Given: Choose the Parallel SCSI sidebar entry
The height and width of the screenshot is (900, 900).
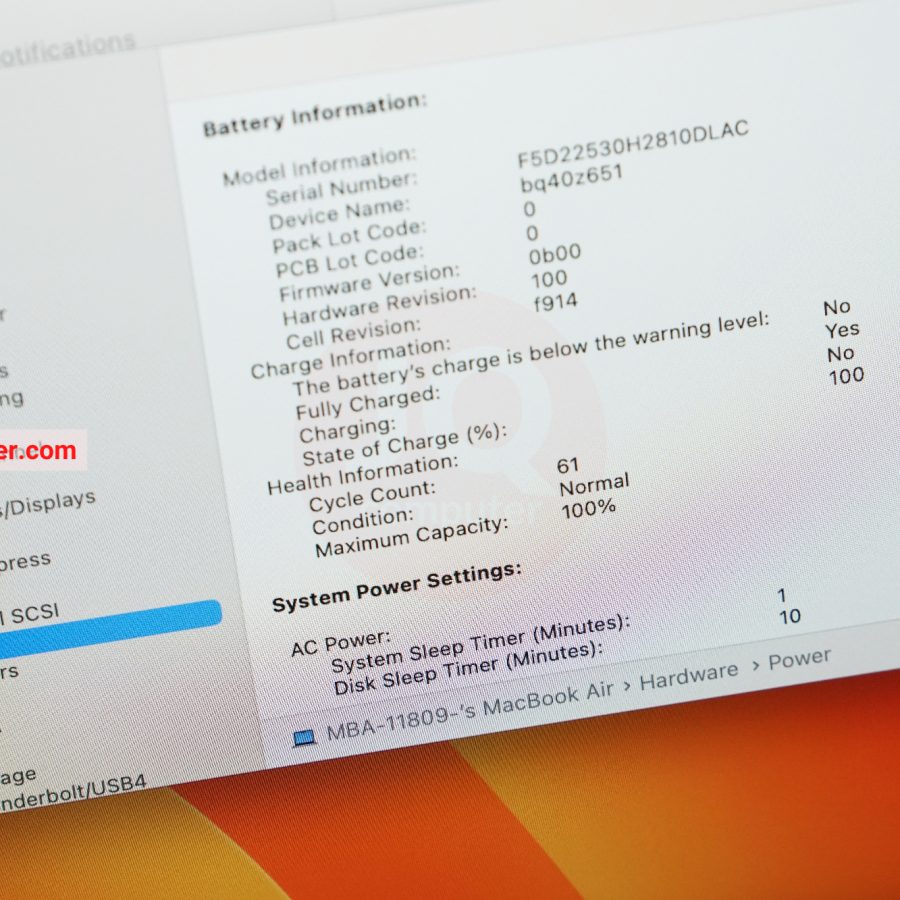Looking at the screenshot, I should point(30,615).
